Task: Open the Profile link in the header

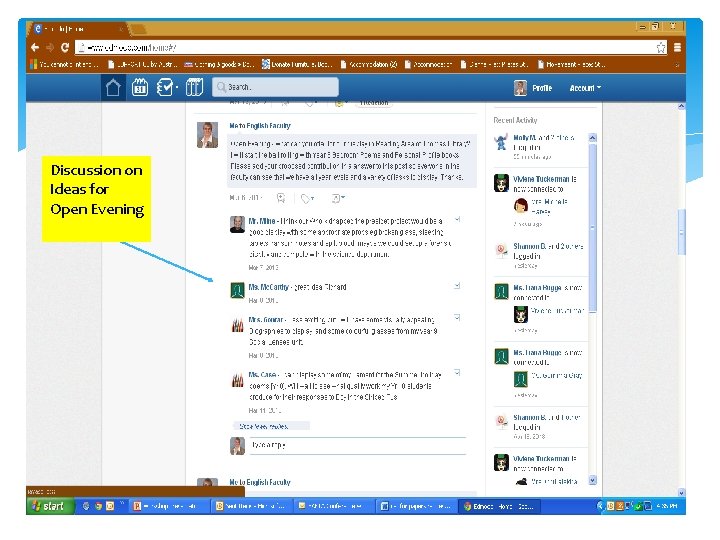Action: pos(542,88)
